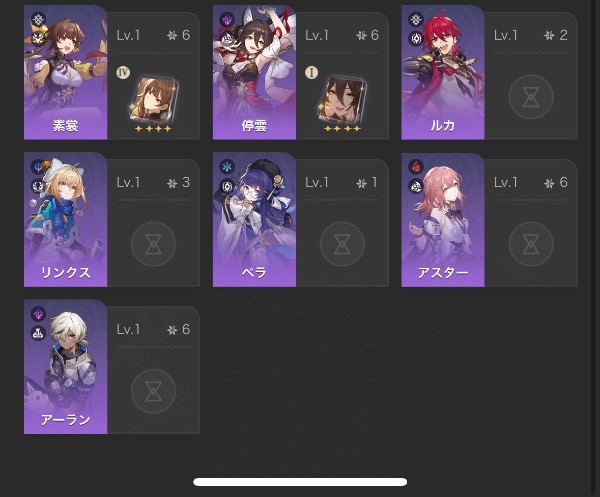The width and height of the screenshot is (600, 497).
Task: Select アスター character portrait
Action: (443, 220)
